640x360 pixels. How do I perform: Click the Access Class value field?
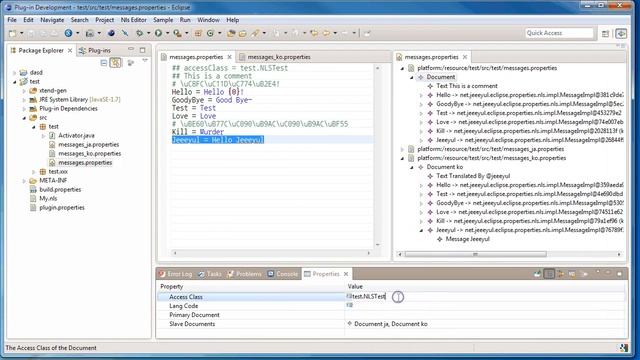click(x=485, y=297)
